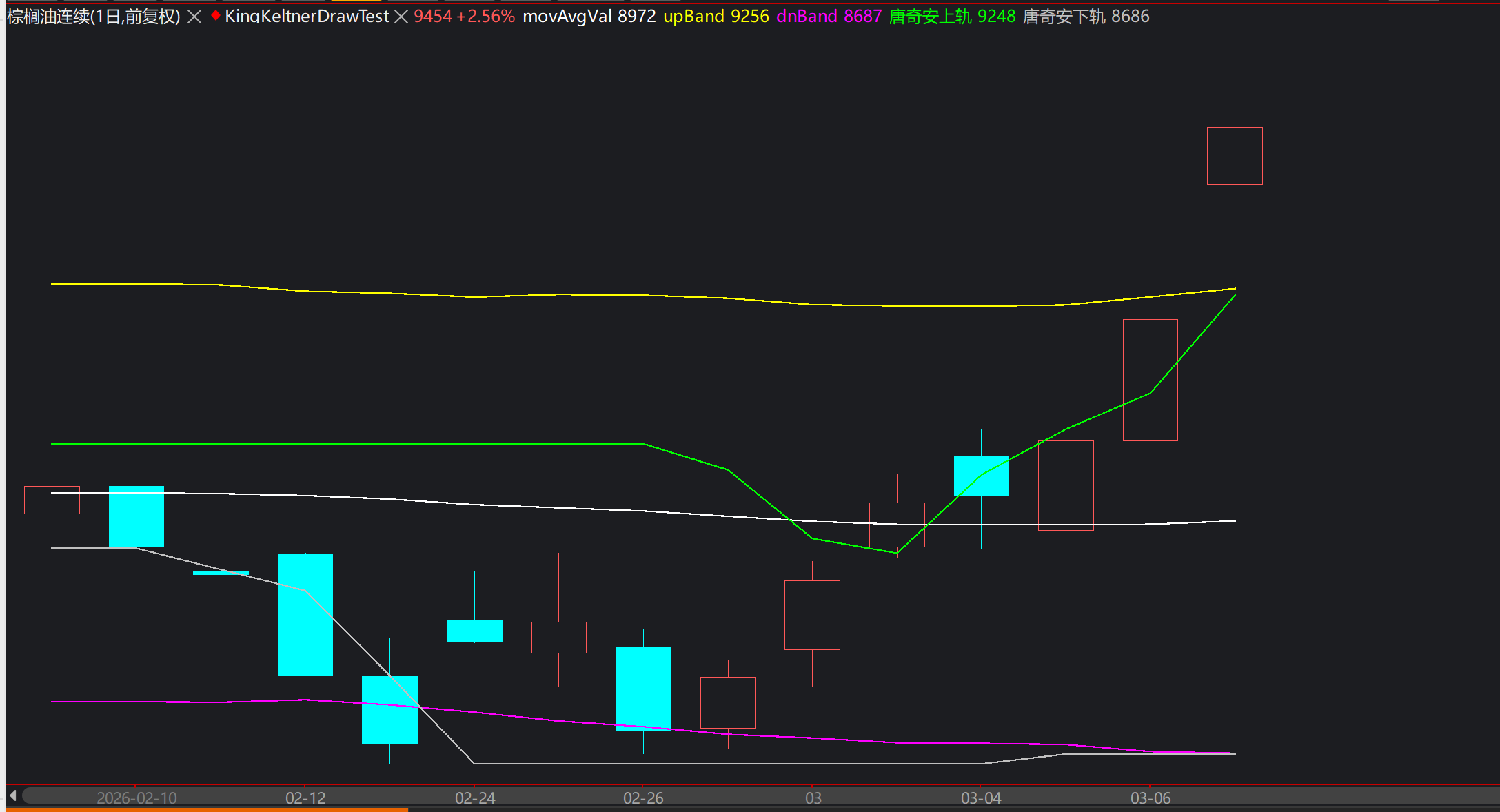Screen dimensions: 1500x812
Task: Click the 9454 +2.56% price readout
Action: [464, 17]
